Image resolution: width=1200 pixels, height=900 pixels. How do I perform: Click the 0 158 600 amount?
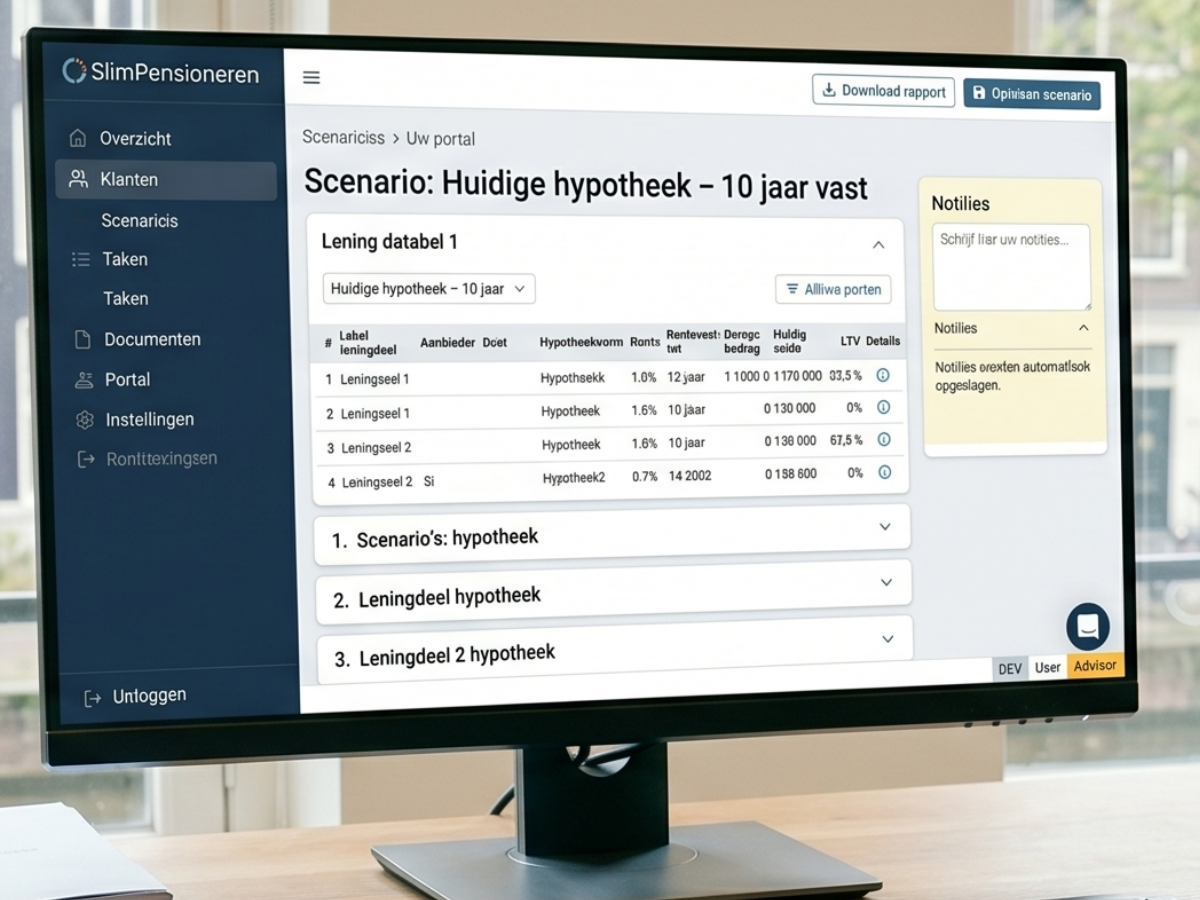pos(790,474)
